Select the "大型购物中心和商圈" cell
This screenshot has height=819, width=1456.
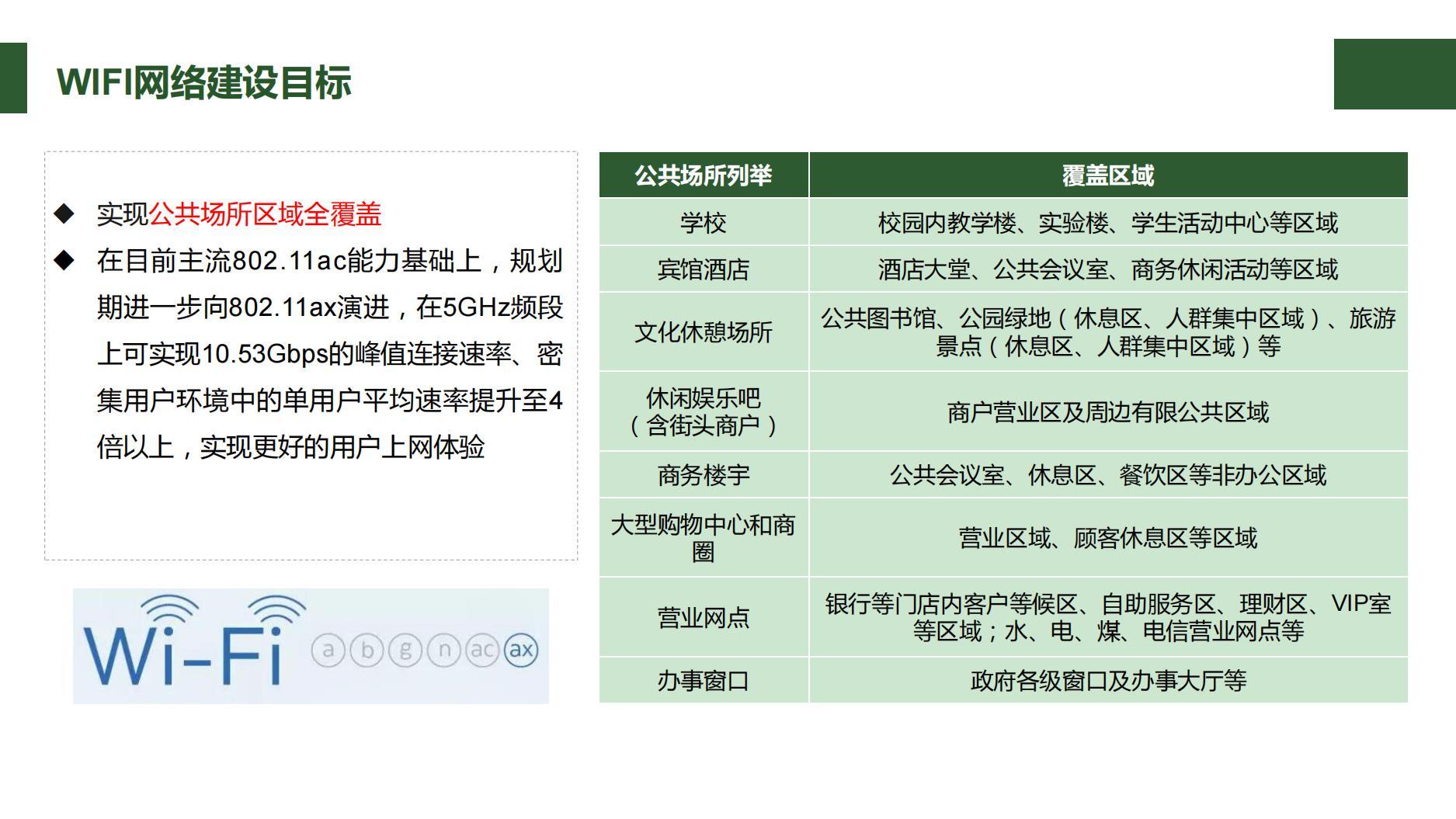[x=704, y=538]
